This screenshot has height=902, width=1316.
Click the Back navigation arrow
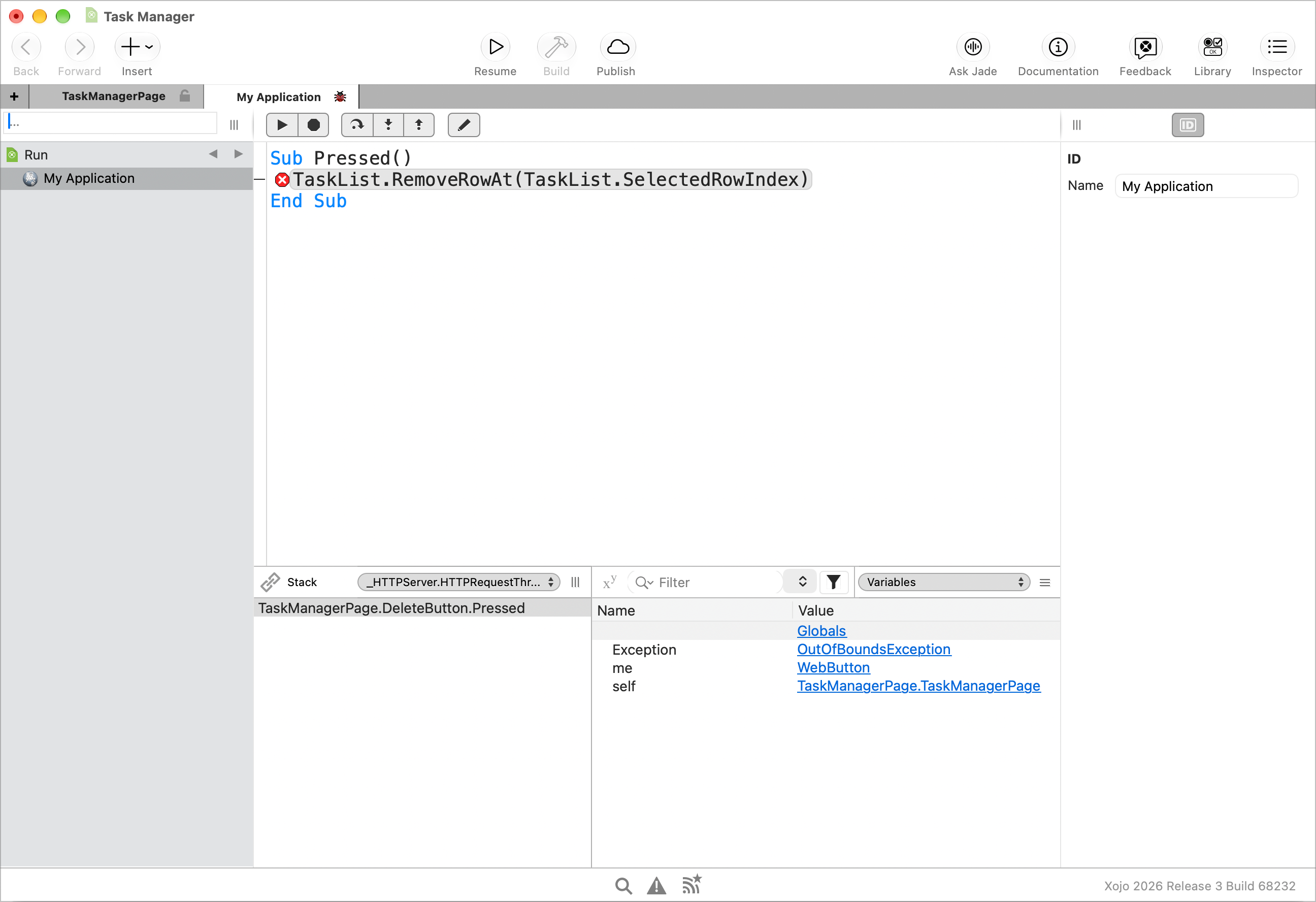pos(26,47)
